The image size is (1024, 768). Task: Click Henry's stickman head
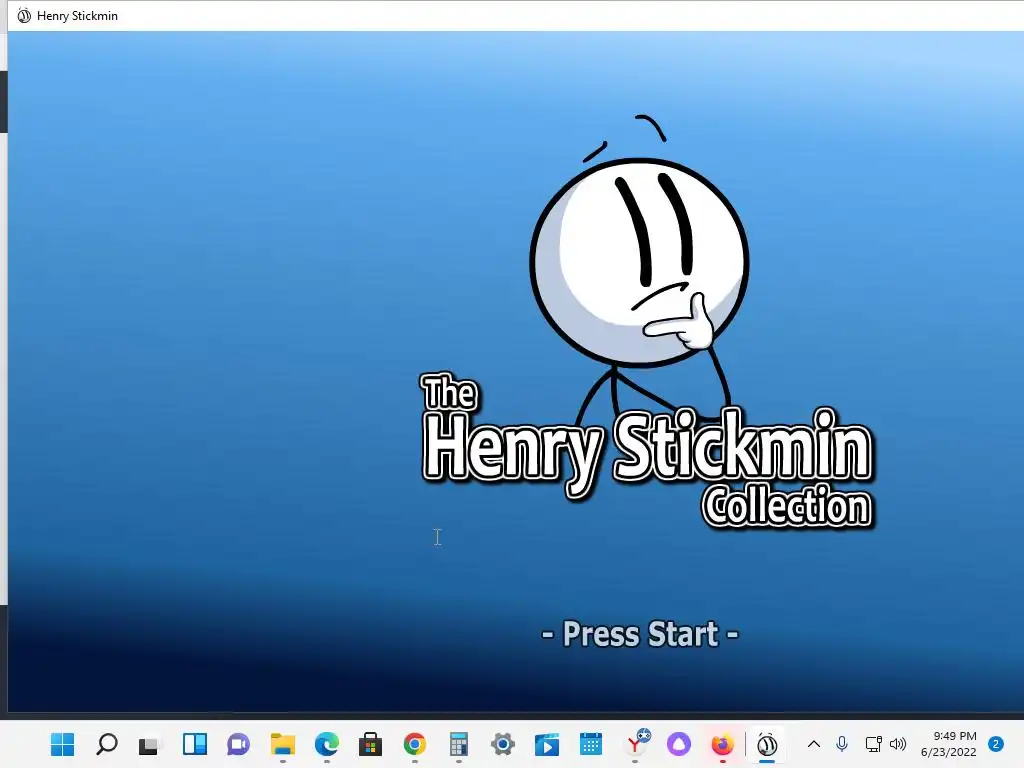pos(639,262)
